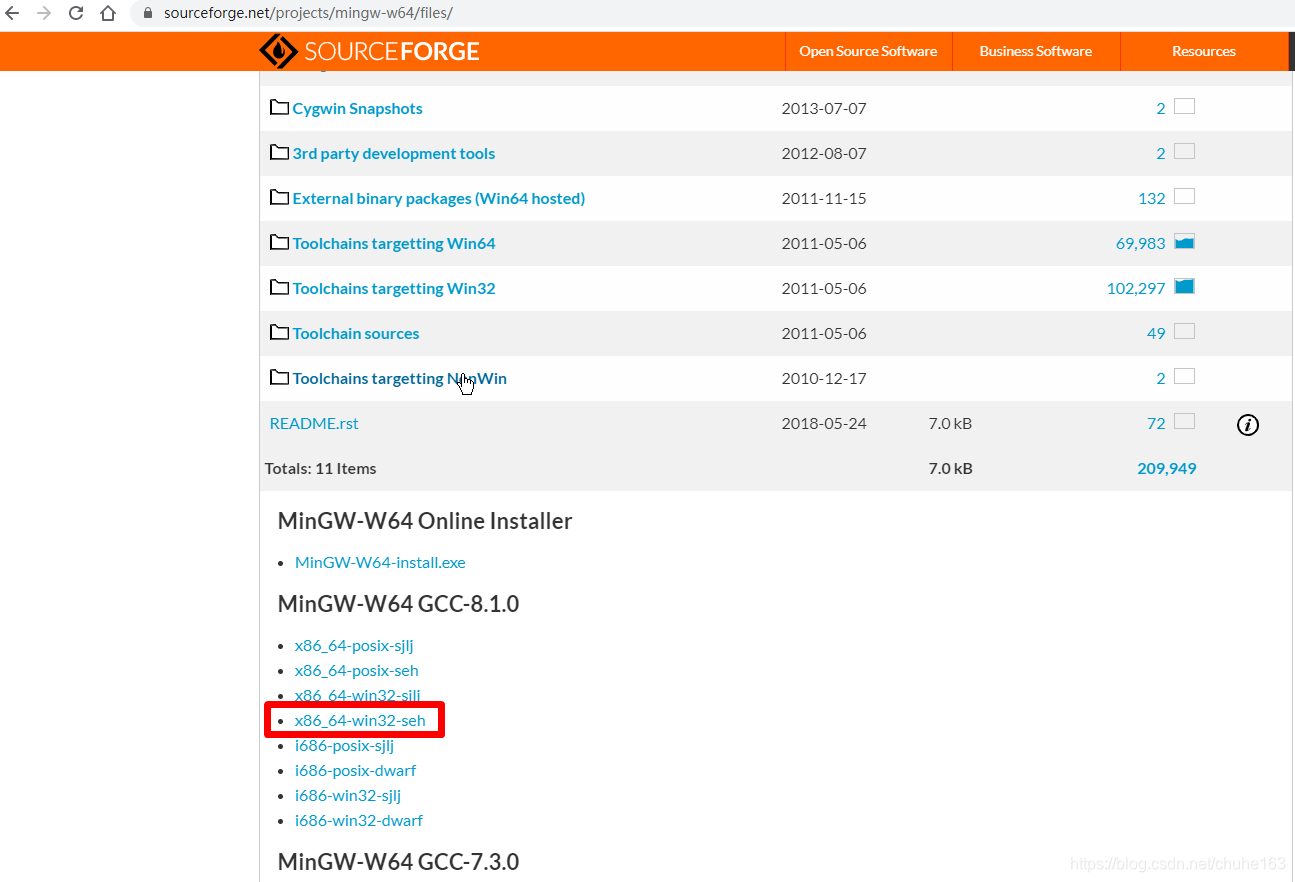Click download count 102,297 for Toolchains Win32

tap(1136, 288)
